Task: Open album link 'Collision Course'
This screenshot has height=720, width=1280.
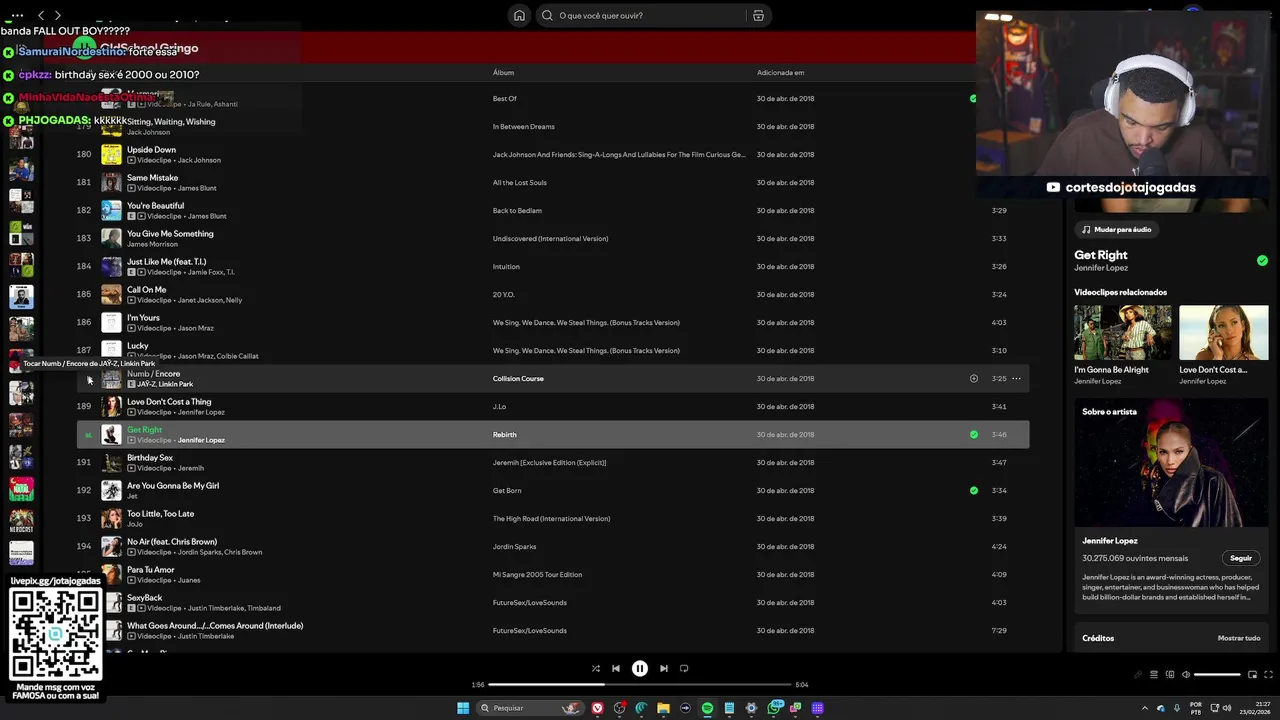Action: click(518, 379)
